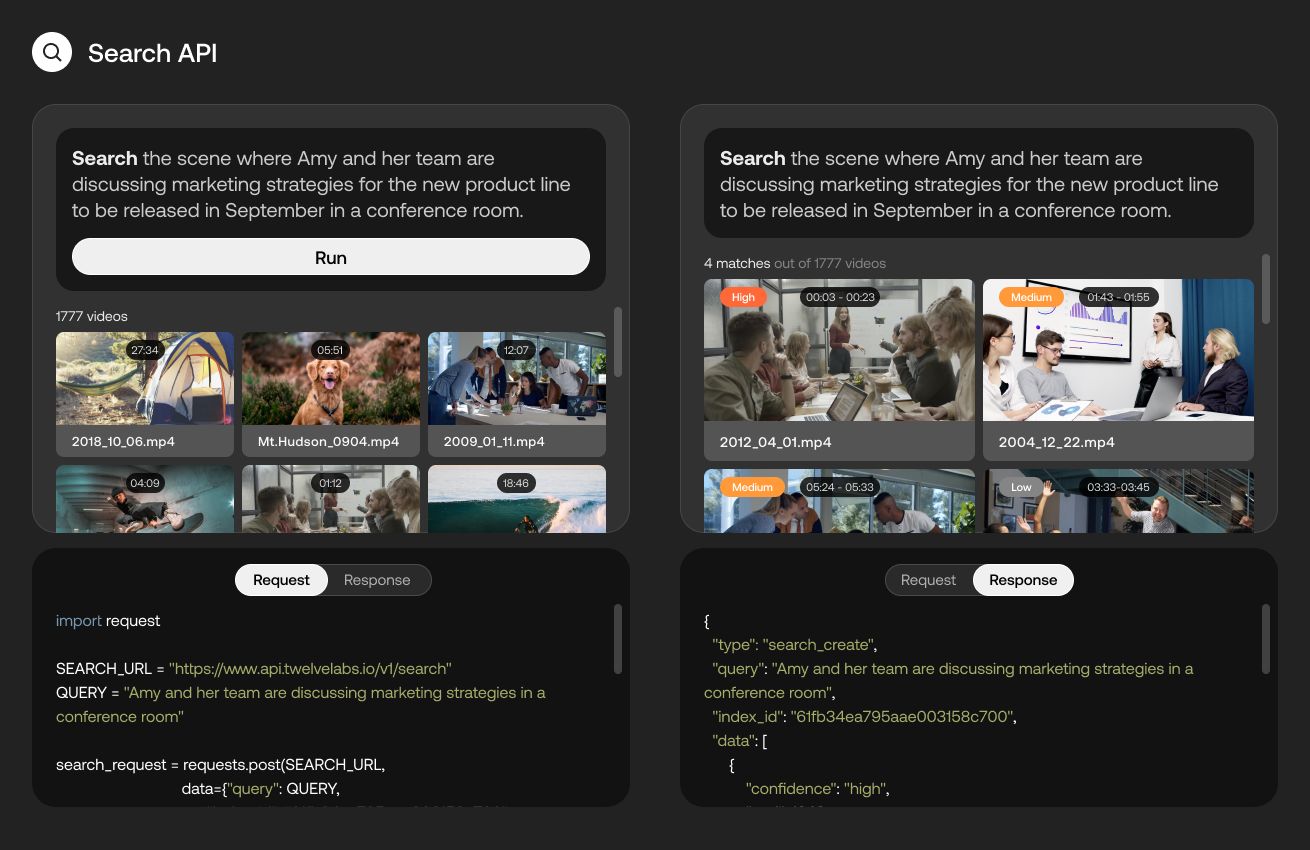Click the magnifying glass Search API icon
Screen dimensions: 1310x850
[x=52, y=52]
